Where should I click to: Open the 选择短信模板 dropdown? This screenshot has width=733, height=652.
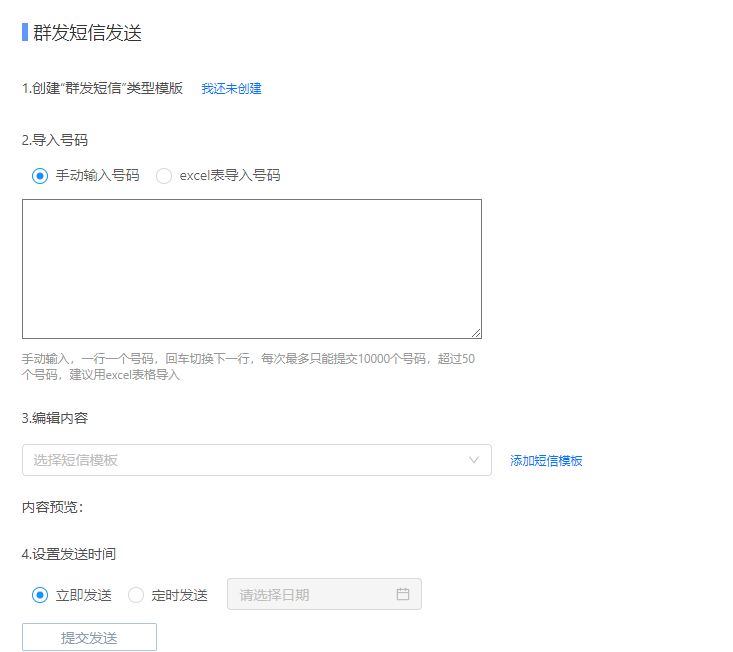tap(256, 460)
